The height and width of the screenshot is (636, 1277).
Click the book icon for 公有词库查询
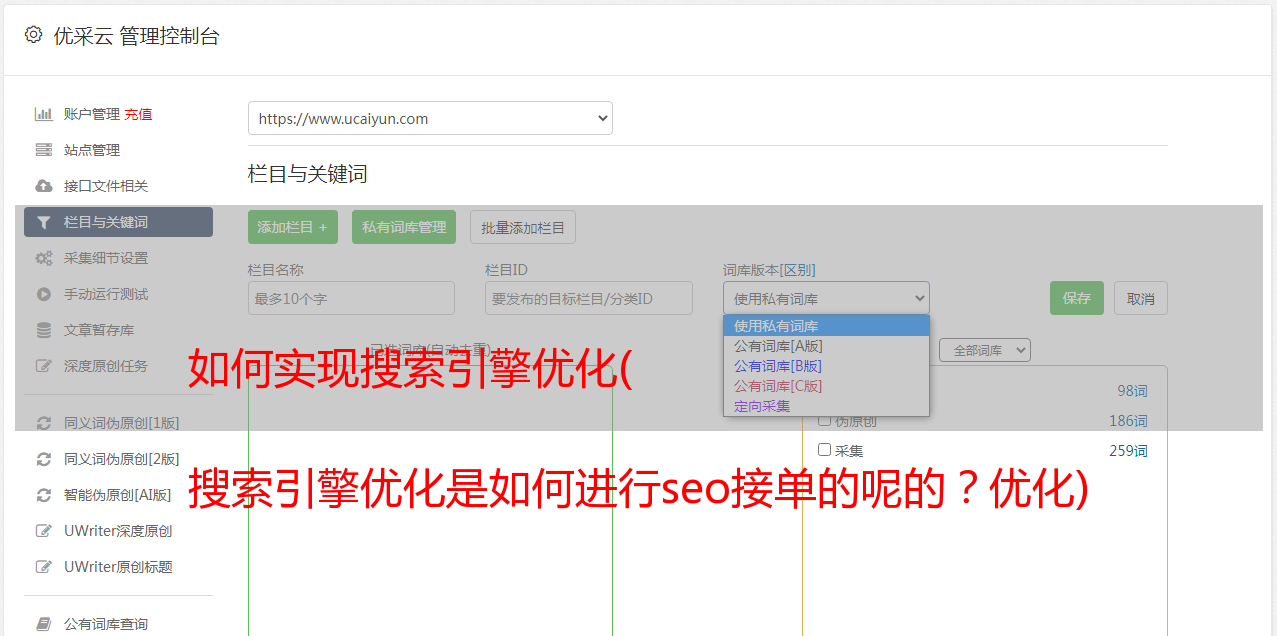(43, 624)
